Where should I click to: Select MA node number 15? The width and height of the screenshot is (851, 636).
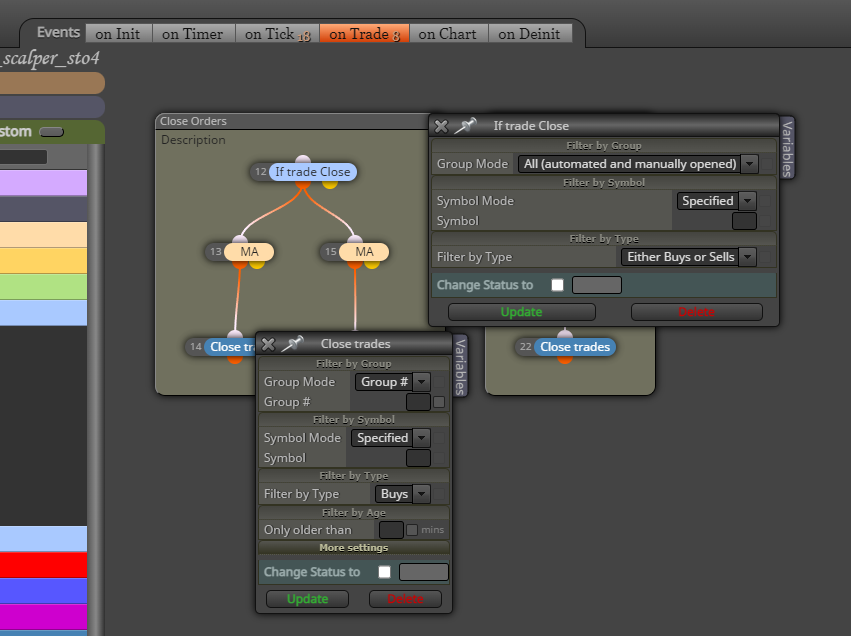tap(364, 252)
